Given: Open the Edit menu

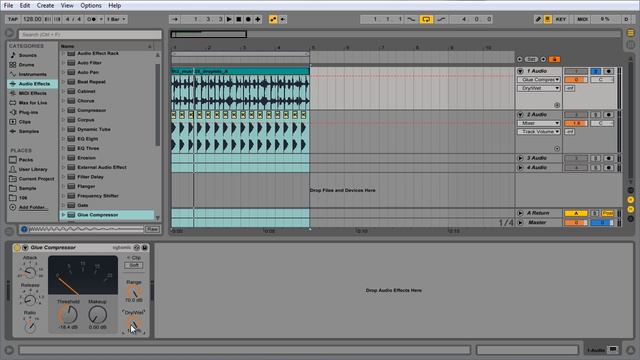Looking at the screenshot, I should [25, 5].
